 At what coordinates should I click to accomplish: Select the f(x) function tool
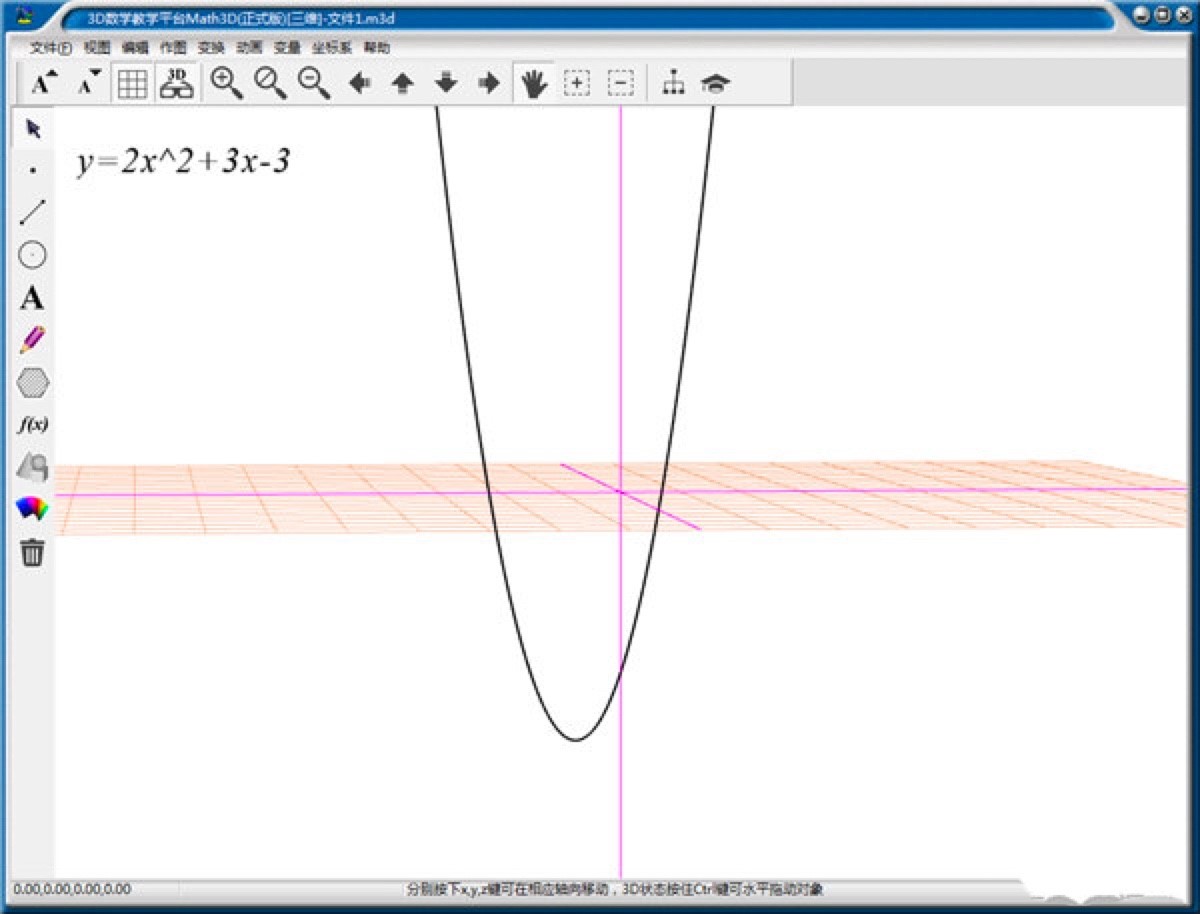[33, 424]
